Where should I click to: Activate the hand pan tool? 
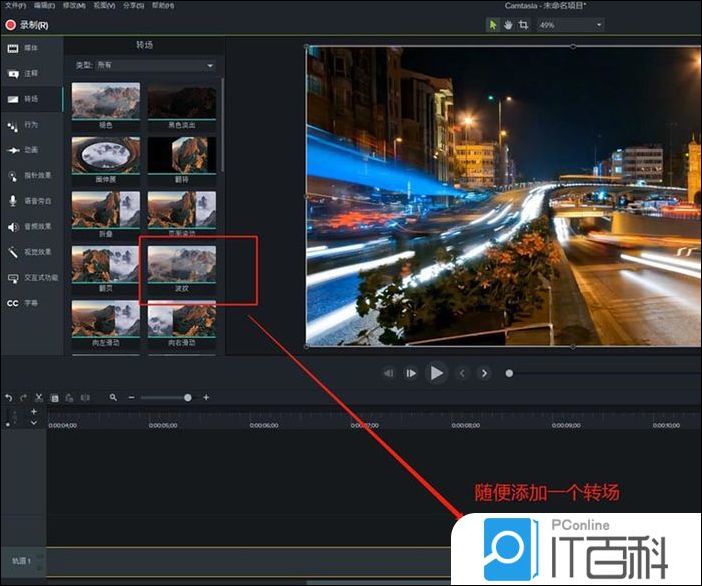click(508, 25)
